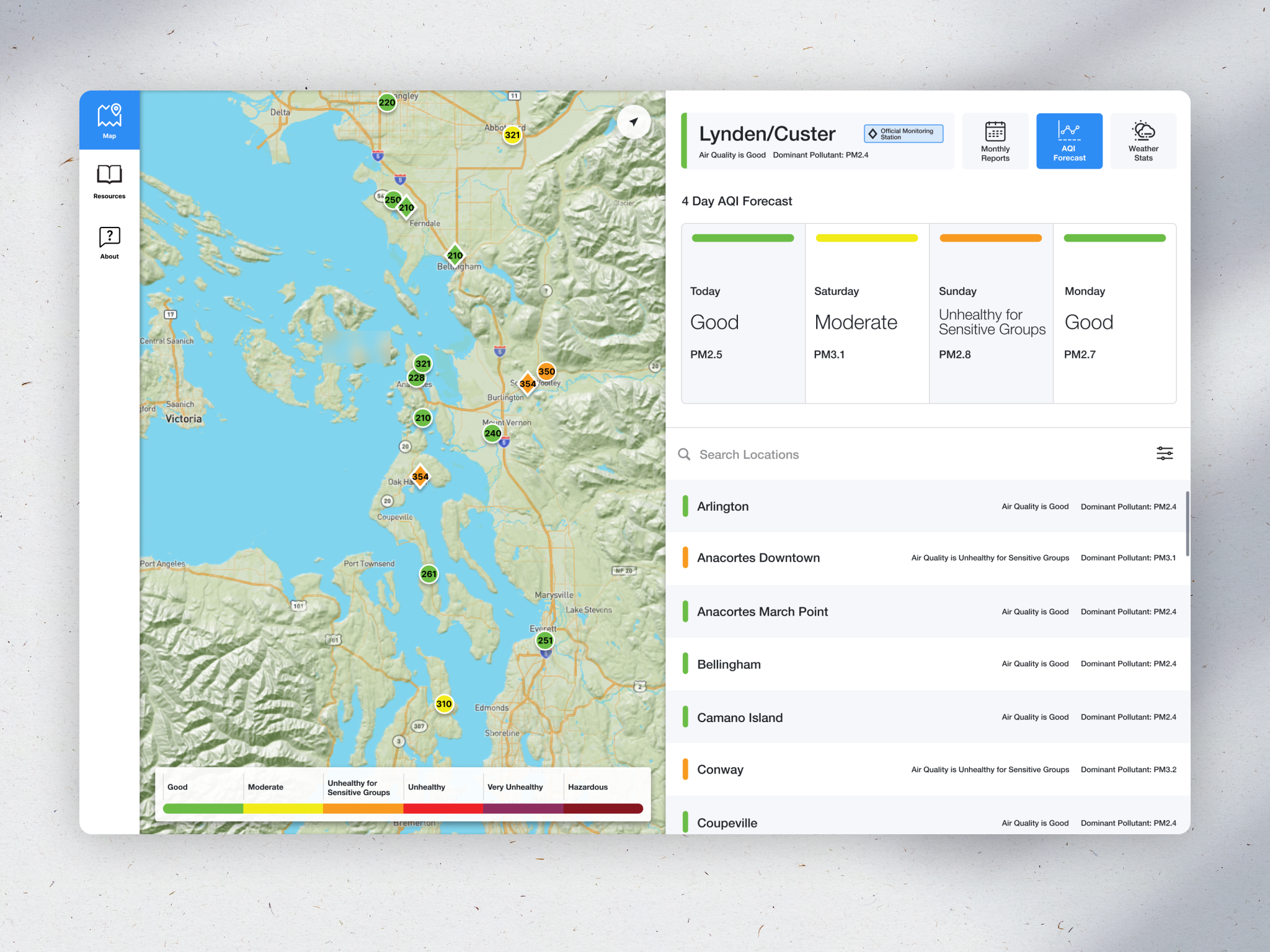Select 210 circle marker south of Anacortes
Viewport: 1270px width, 952px height.
[423, 418]
